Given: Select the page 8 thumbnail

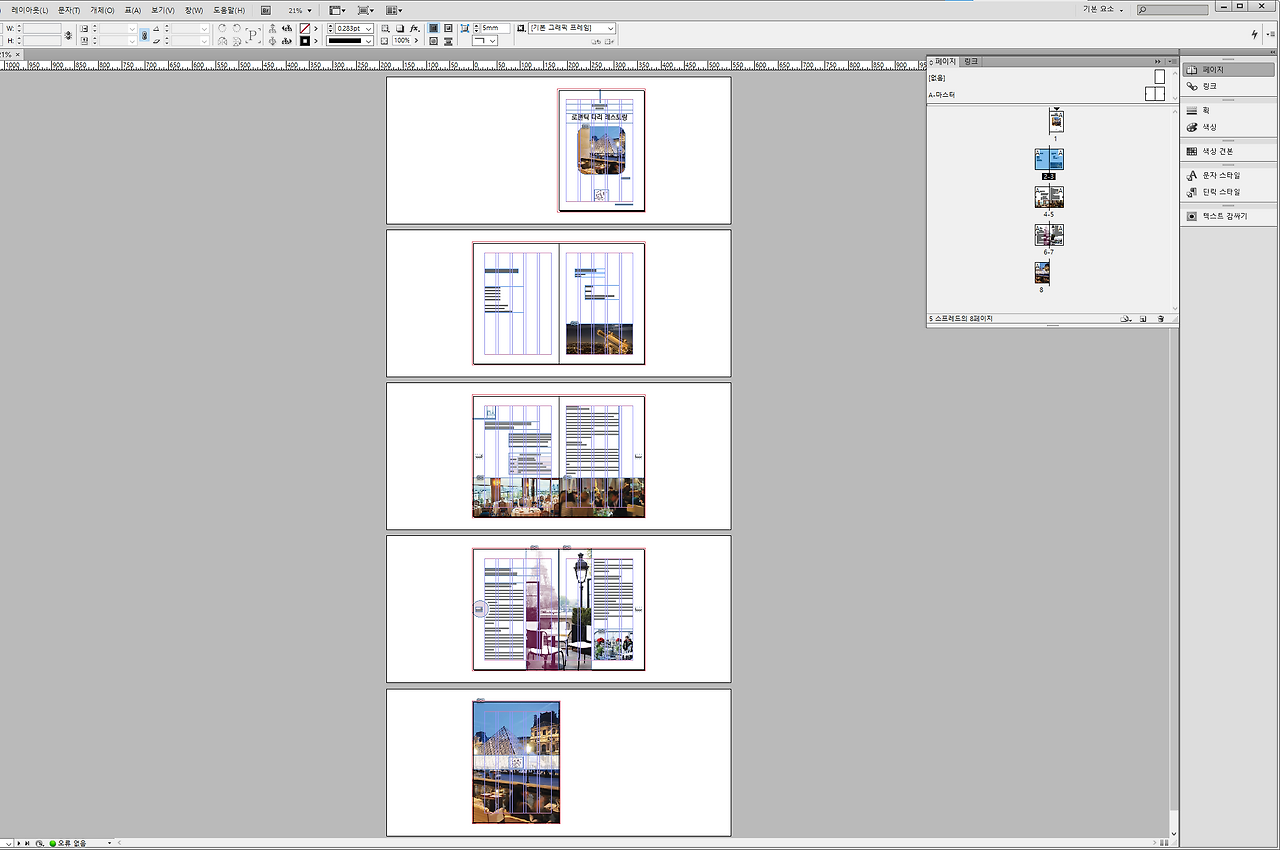Looking at the screenshot, I should 1042,273.
